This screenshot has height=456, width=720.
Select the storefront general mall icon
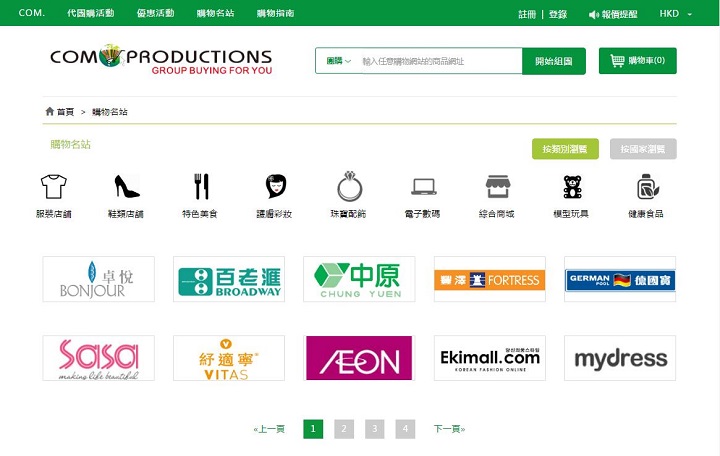(x=498, y=186)
